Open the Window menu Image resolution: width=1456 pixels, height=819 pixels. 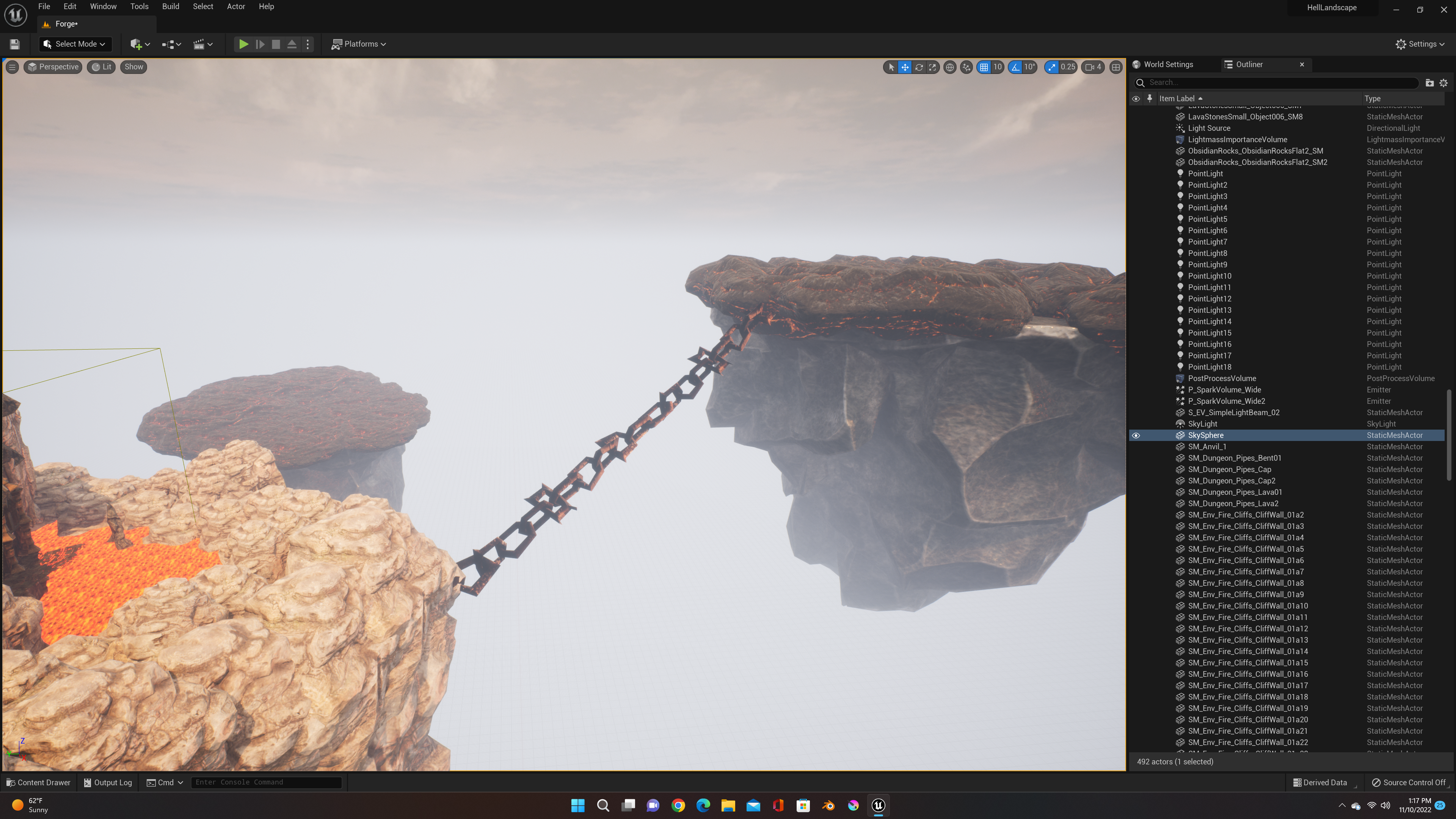click(104, 7)
